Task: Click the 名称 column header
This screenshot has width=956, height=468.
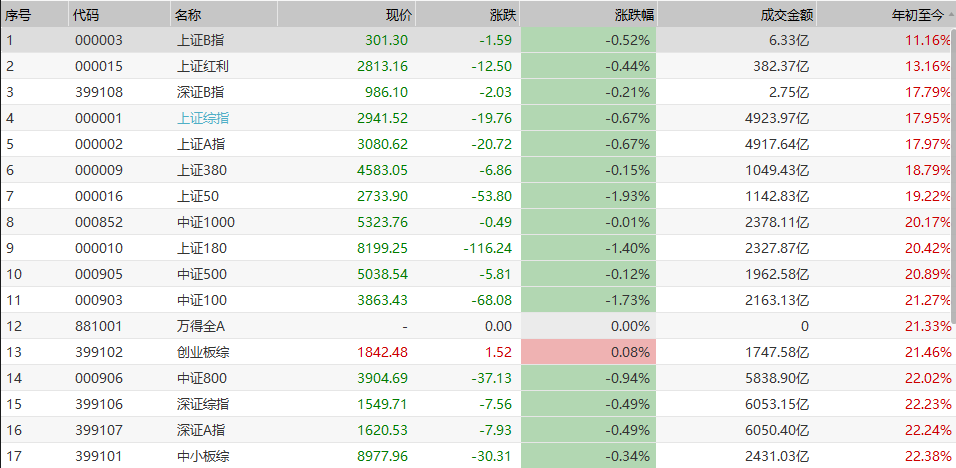Action: tap(188, 15)
